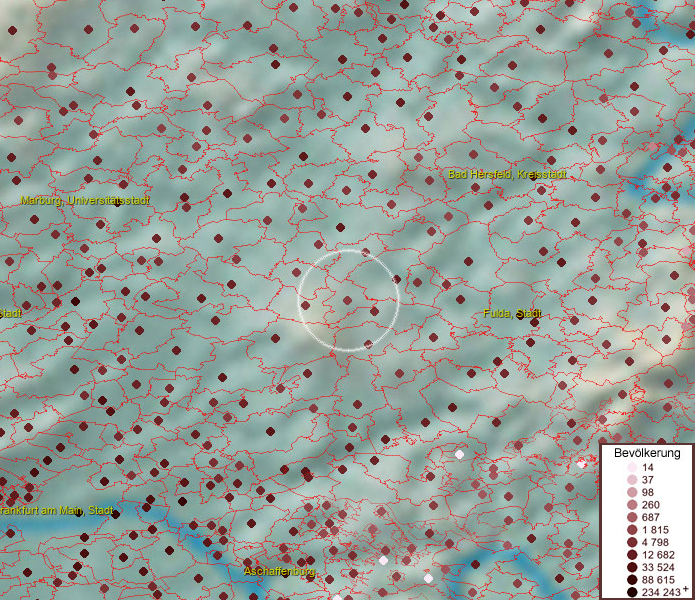This screenshot has width=695, height=600.
Task: Click the Bad Hersfeld, Kreisstadt label
Action: 507,174
